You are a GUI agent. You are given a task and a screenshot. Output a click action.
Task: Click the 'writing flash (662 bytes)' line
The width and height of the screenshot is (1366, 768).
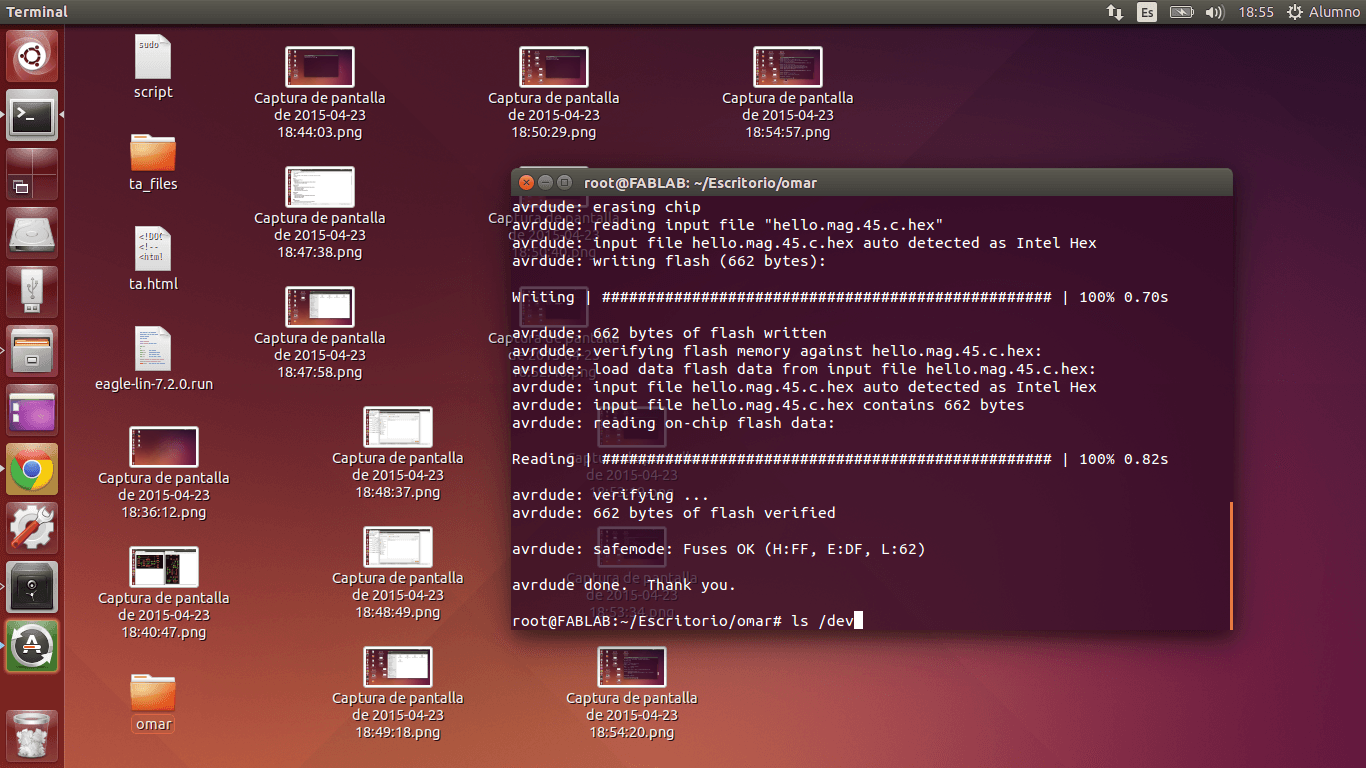click(x=669, y=261)
